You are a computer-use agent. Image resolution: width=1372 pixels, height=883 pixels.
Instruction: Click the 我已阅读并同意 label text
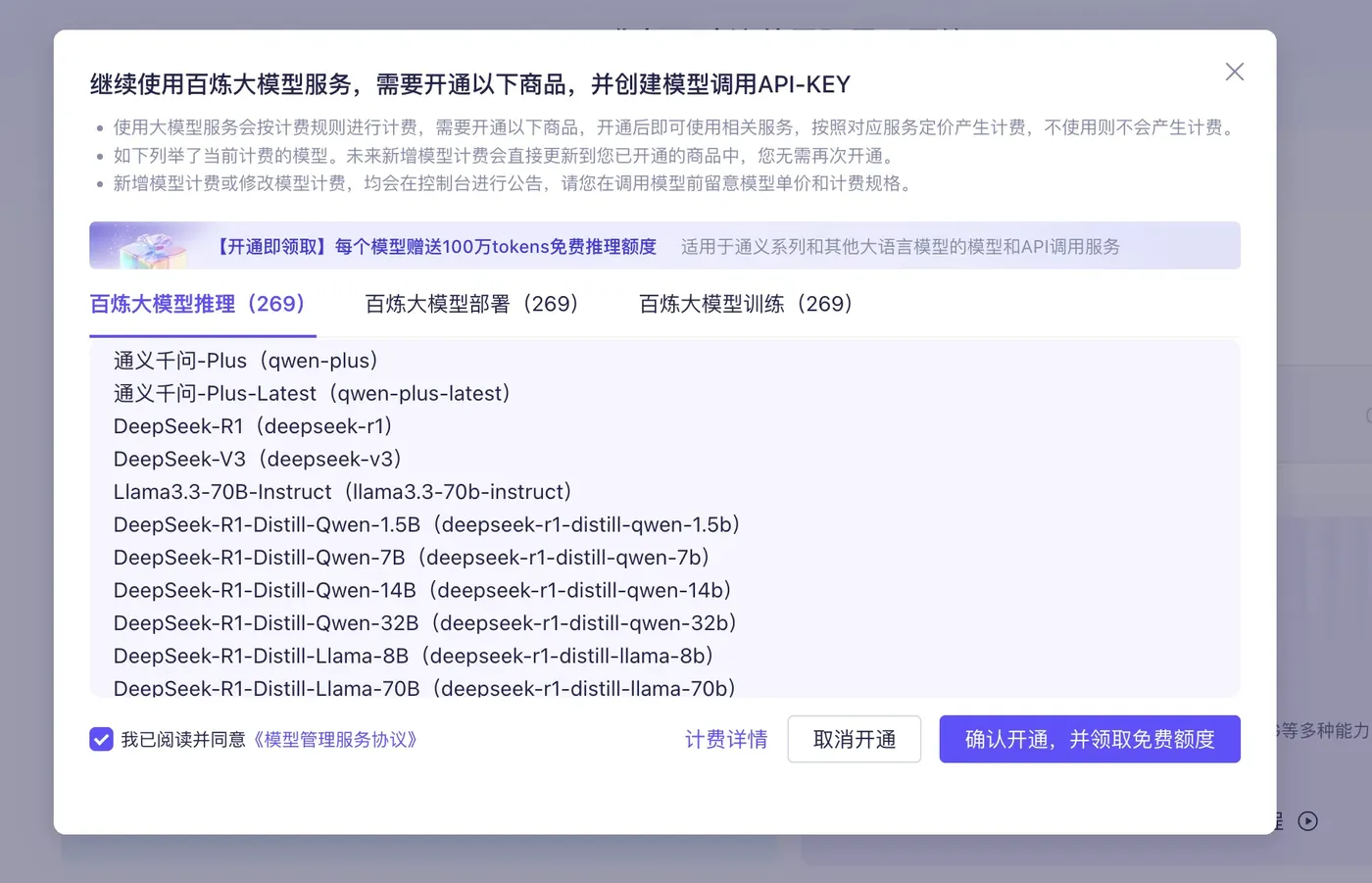point(183,739)
